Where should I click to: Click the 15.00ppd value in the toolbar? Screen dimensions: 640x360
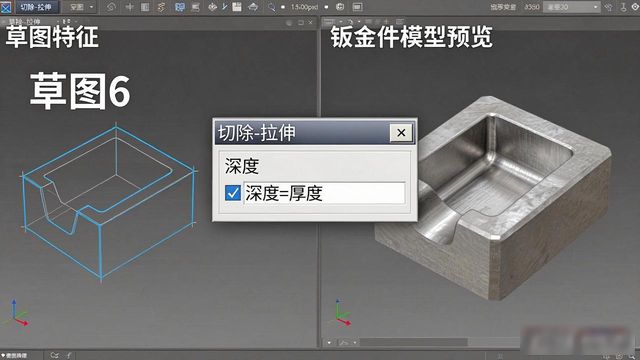pyautogui.click(x=304, y=7)
